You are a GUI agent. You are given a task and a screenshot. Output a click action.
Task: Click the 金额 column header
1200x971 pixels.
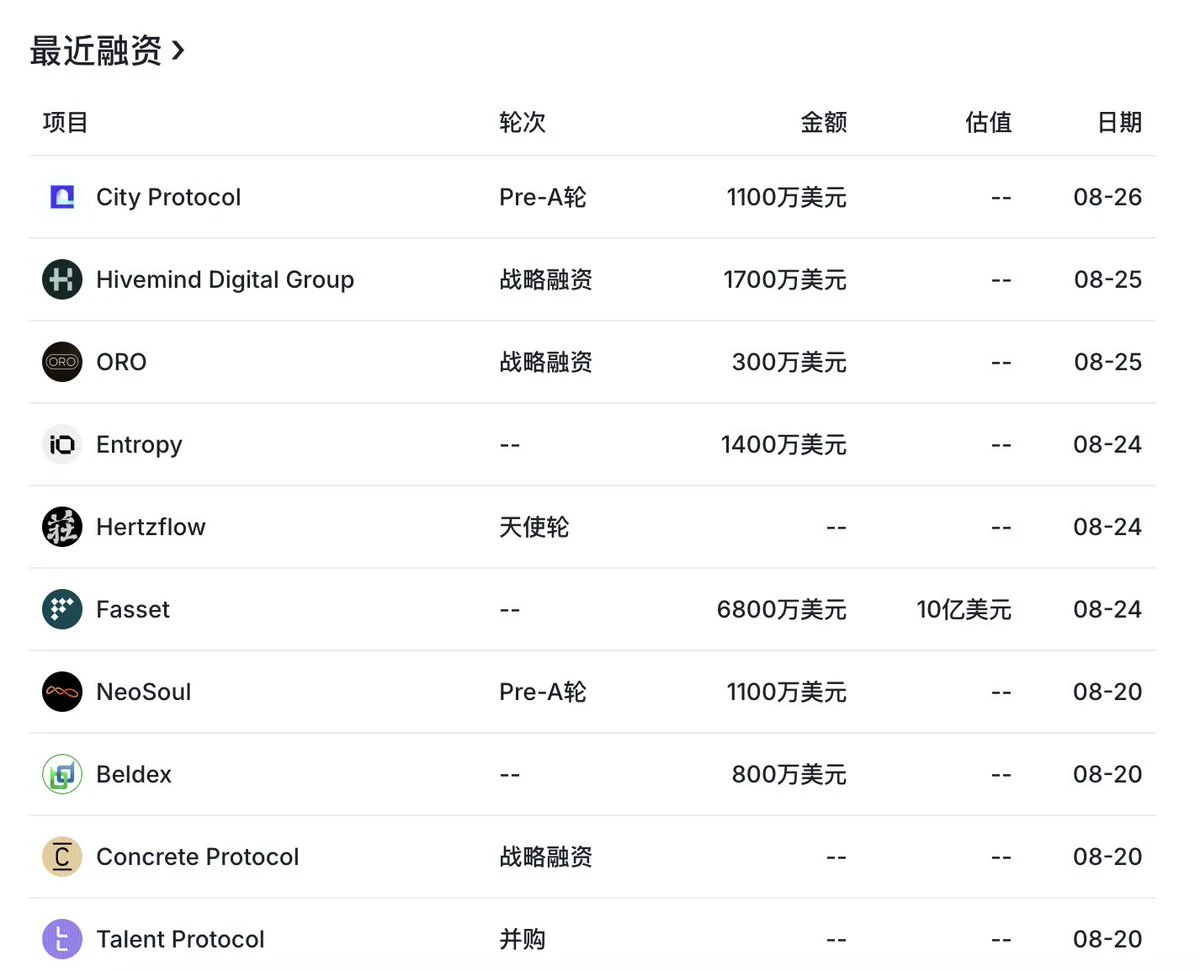[824, 123]
